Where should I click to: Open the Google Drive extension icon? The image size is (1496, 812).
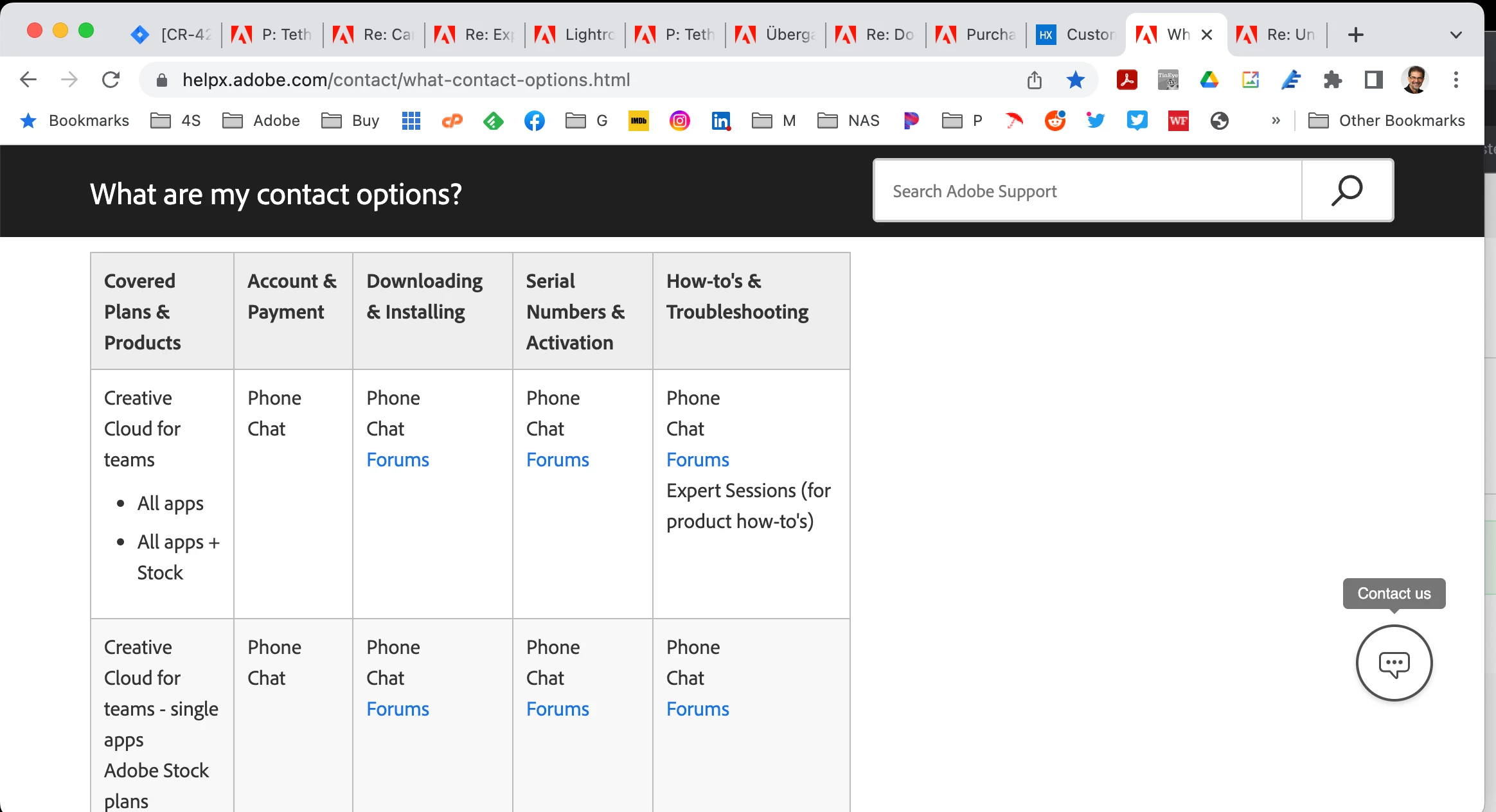1209,80
